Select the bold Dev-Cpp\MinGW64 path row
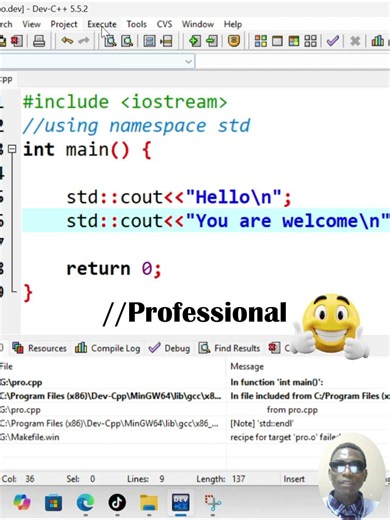The image size is (390, 520). tap(110, 396)
